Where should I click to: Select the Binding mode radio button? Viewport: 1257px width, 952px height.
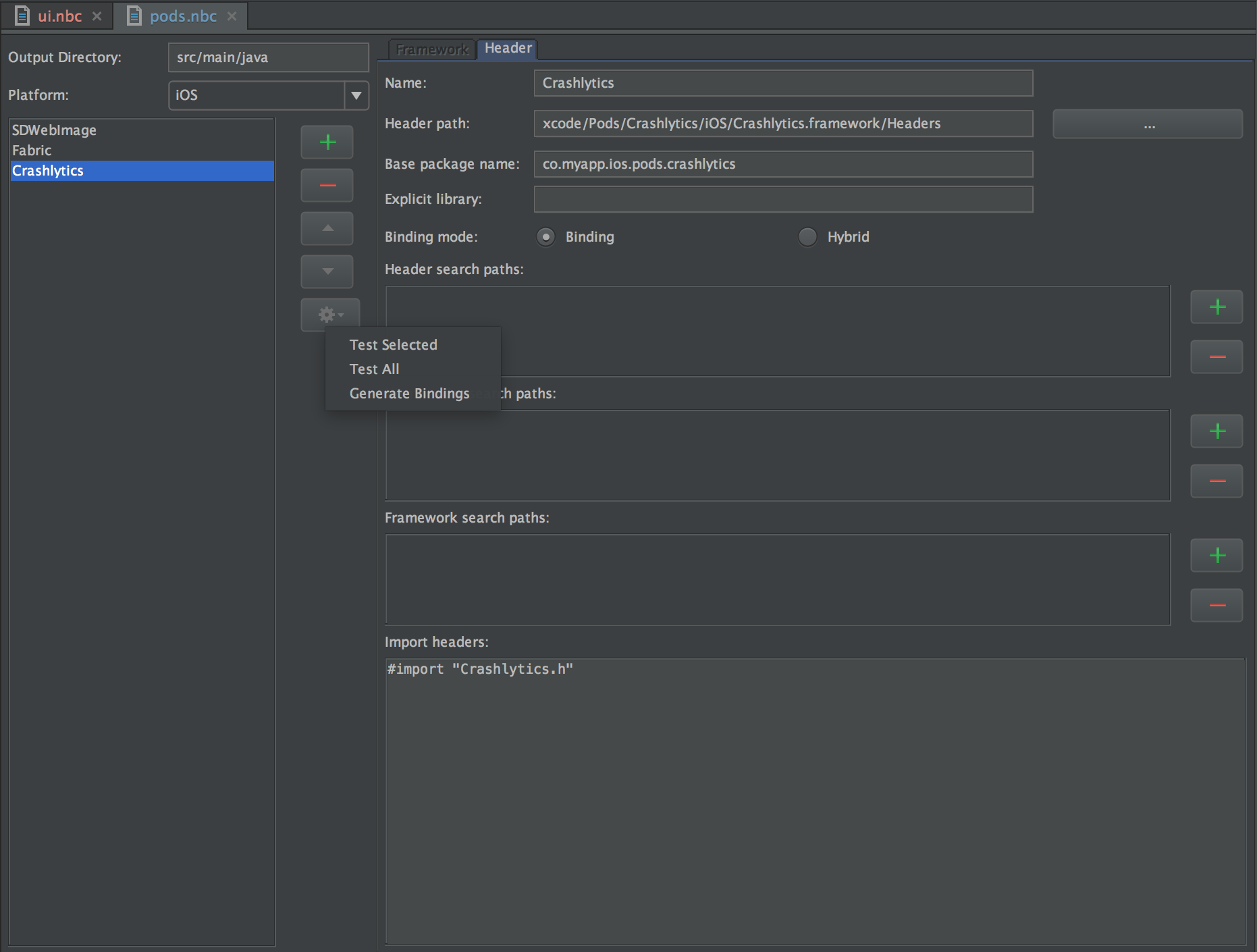pyautogui.click(x=545, y=237)
